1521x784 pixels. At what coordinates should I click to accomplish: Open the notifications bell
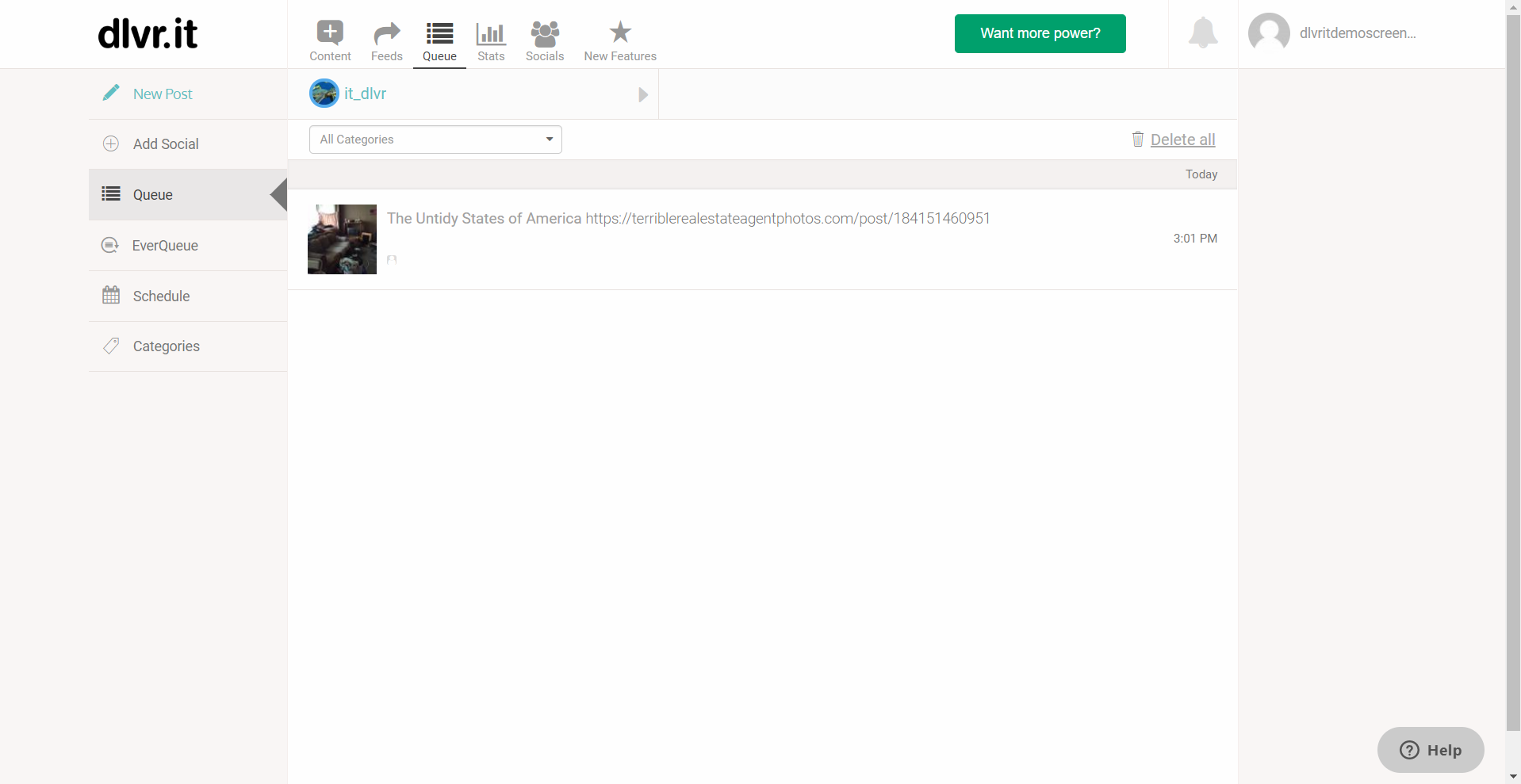pyautogui.click(x=1203, y=33)
